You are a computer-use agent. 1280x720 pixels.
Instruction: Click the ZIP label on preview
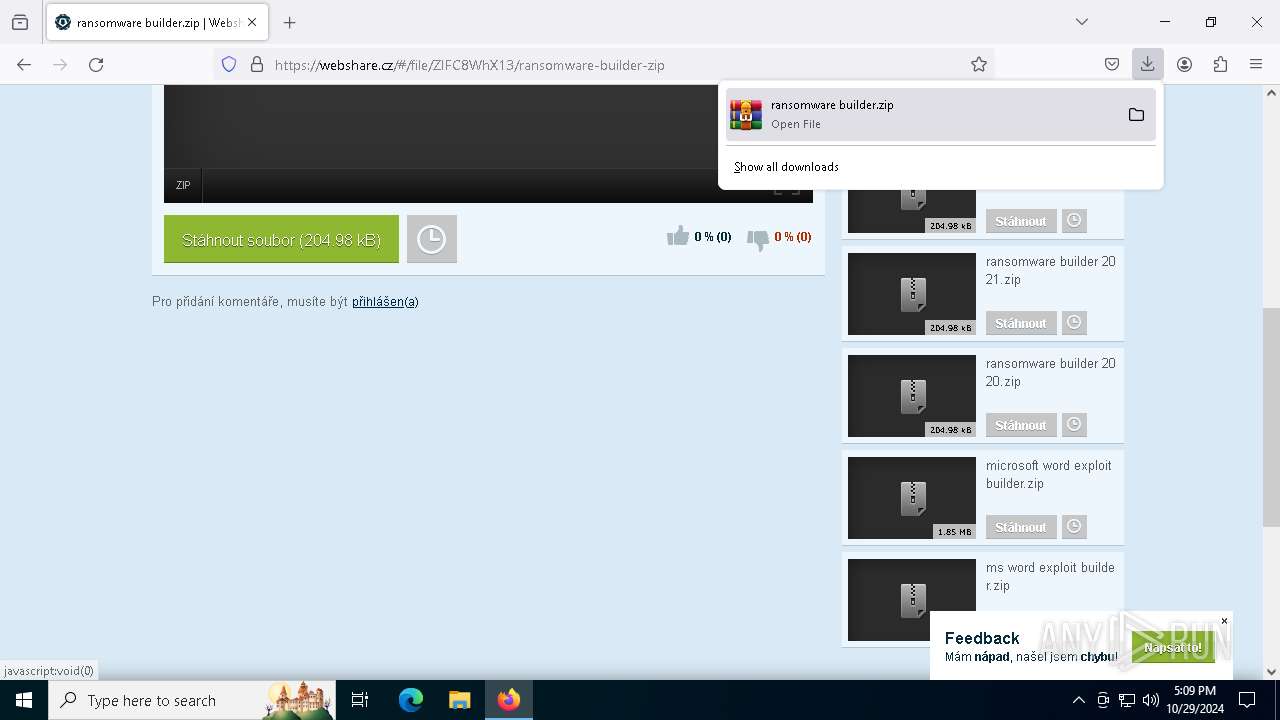[183, 185]
